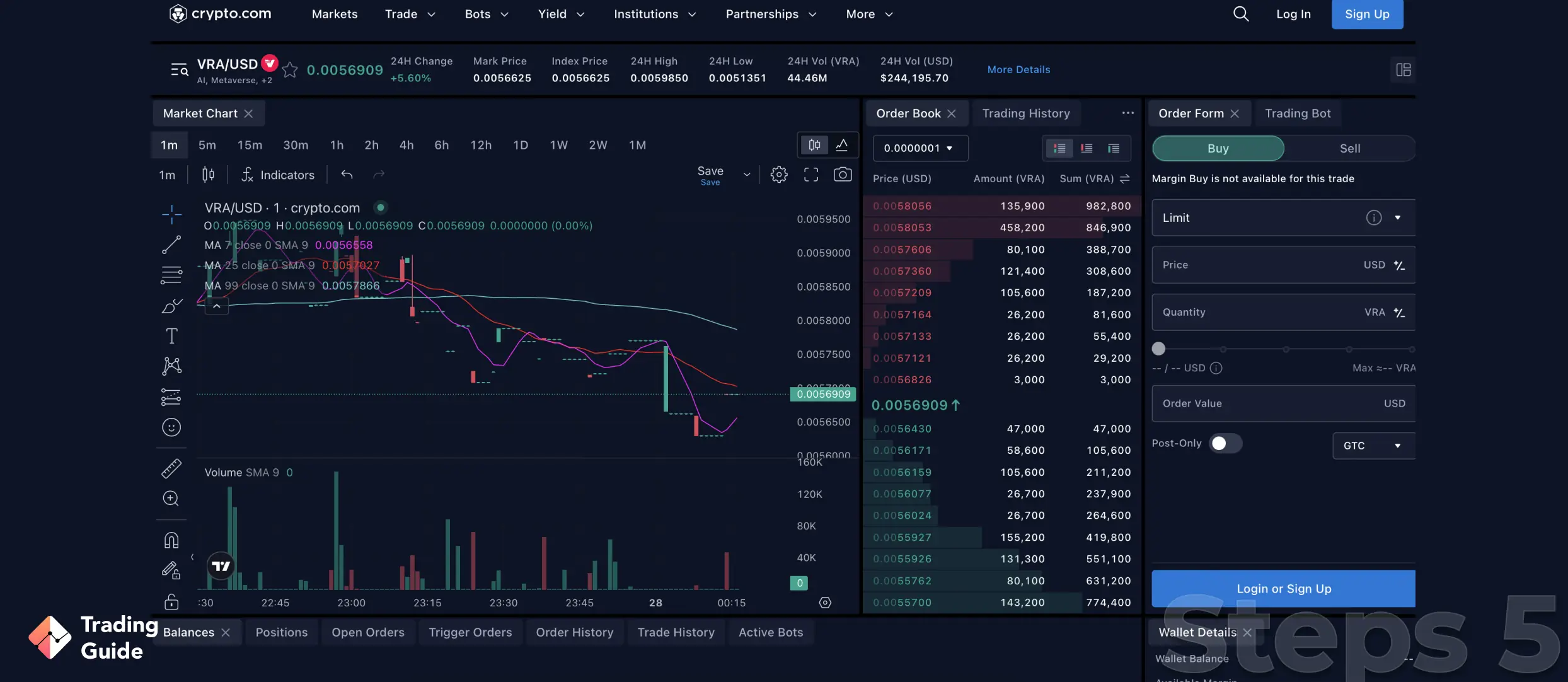Open order book three-dots menu
The height and width of the screenshot is (682, 1568).
[1127, 113]
